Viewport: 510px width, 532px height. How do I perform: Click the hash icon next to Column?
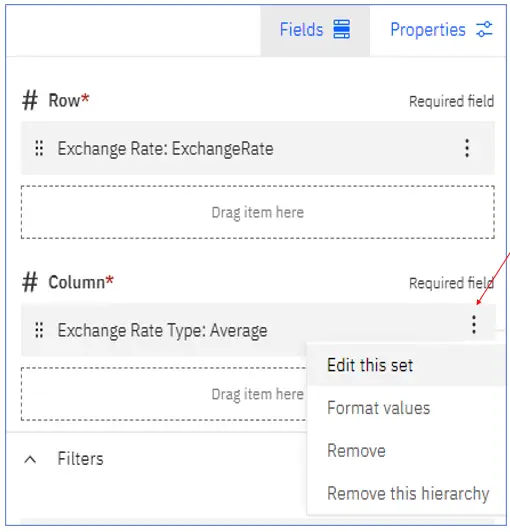30,282
